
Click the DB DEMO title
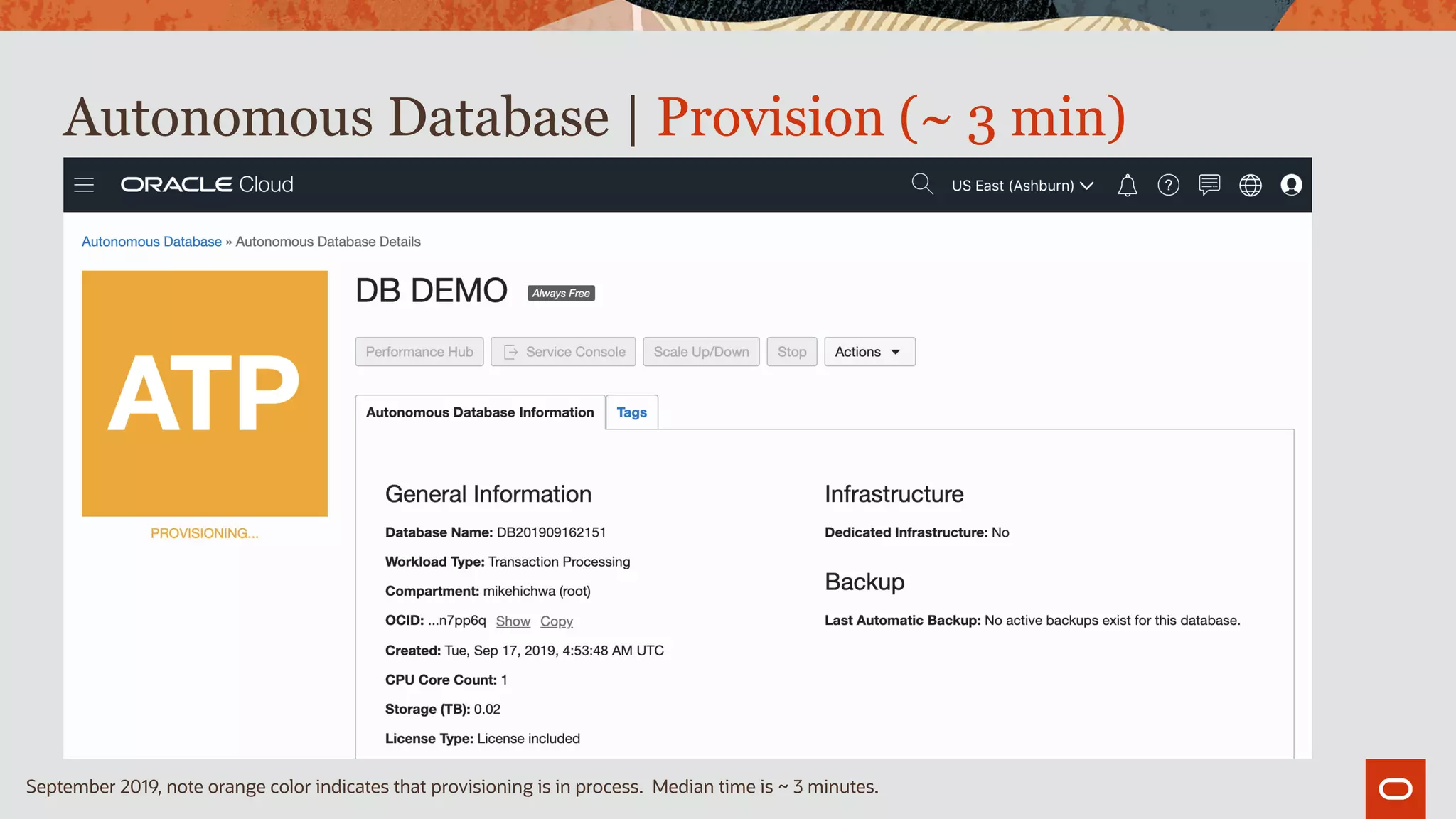pos(432,291)
